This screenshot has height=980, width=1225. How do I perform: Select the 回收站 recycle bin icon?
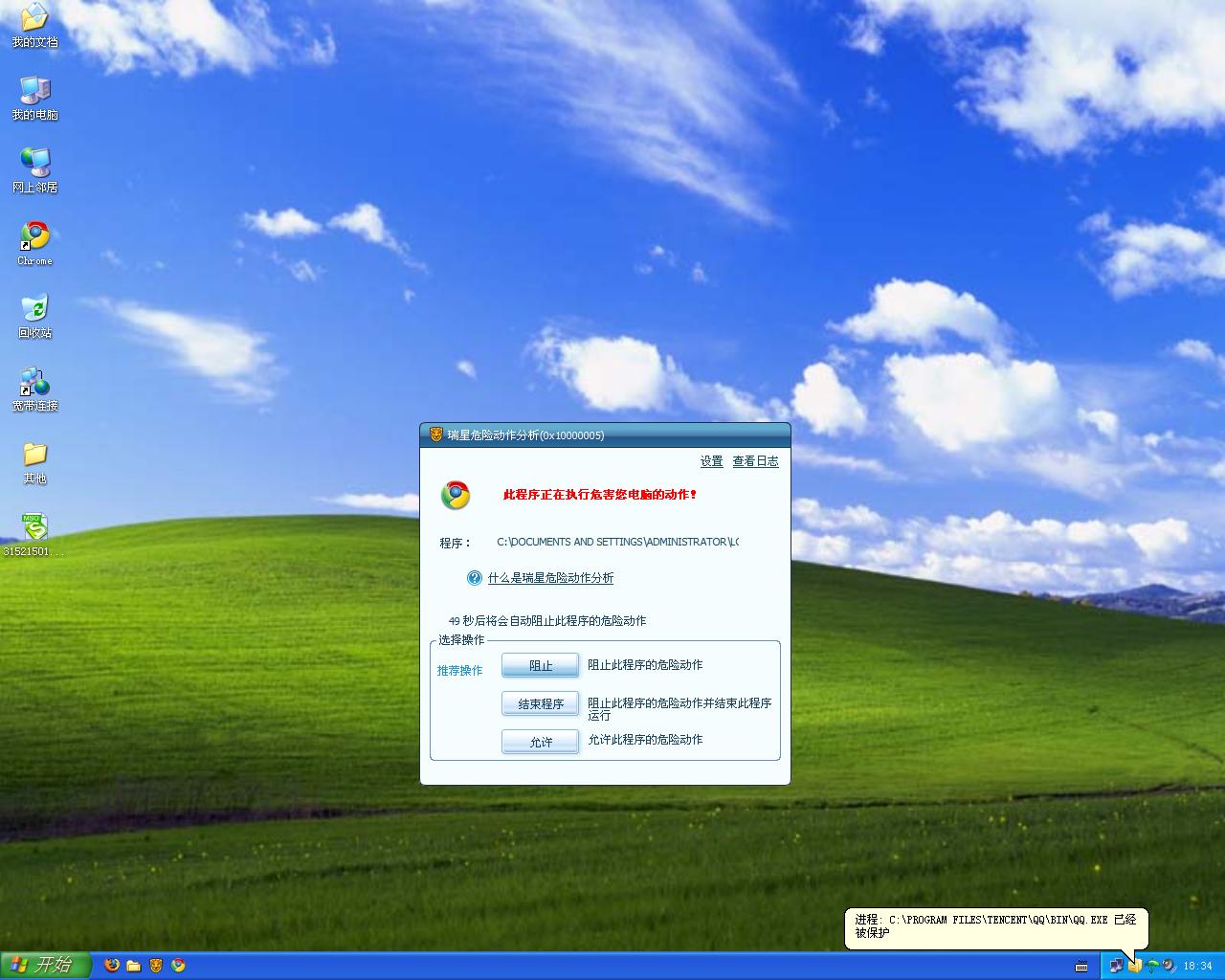(x=34, y=317)
